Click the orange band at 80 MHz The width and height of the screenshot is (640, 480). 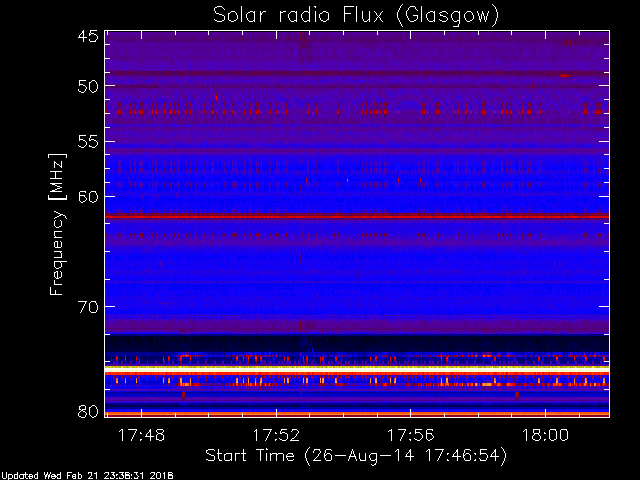coord(357,414)
